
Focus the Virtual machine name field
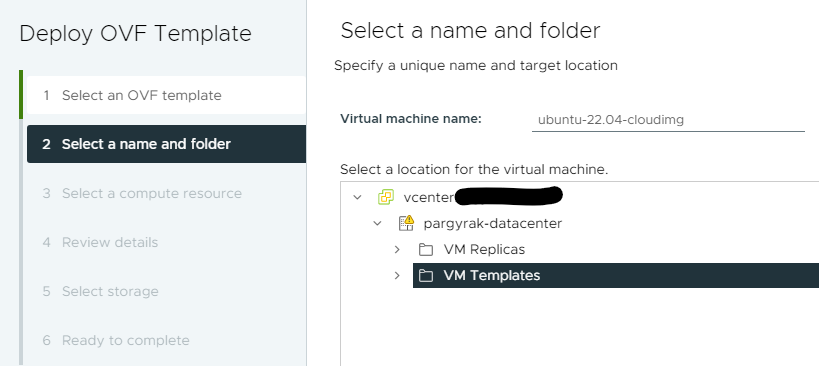pyautogui.click(x=668, y=120)
